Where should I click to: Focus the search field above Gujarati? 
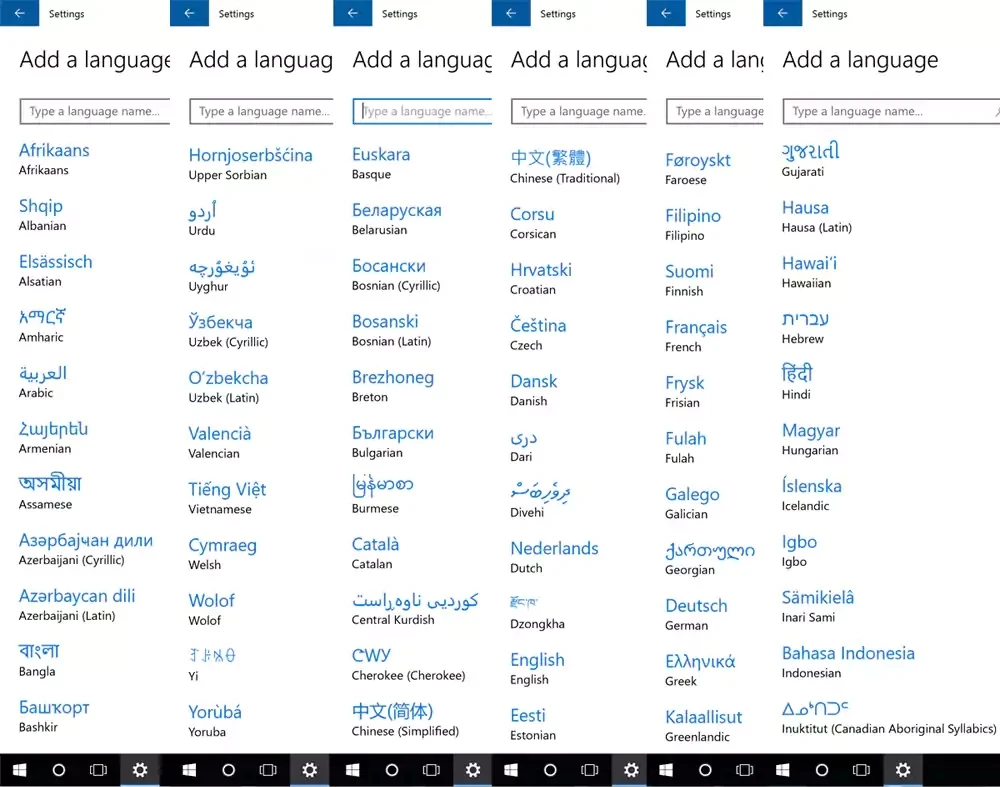[x=891, y=111]
